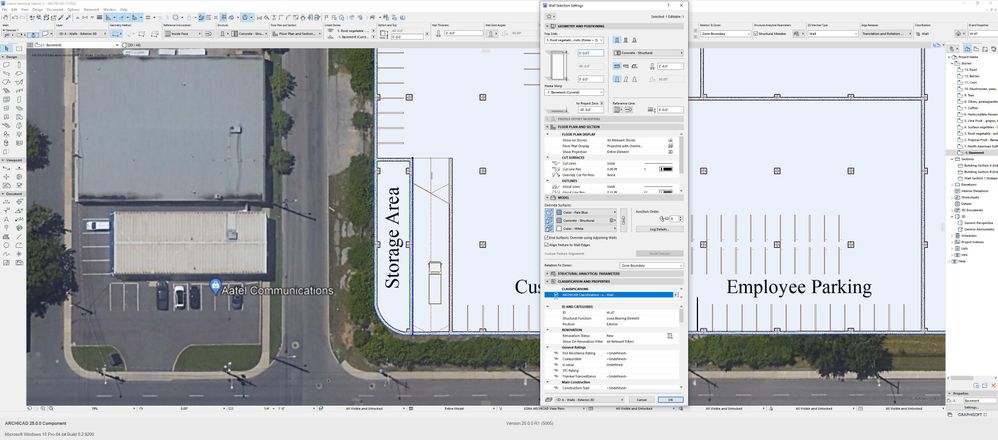Open Favorites star button in wall dialog

tap(551, 16)
